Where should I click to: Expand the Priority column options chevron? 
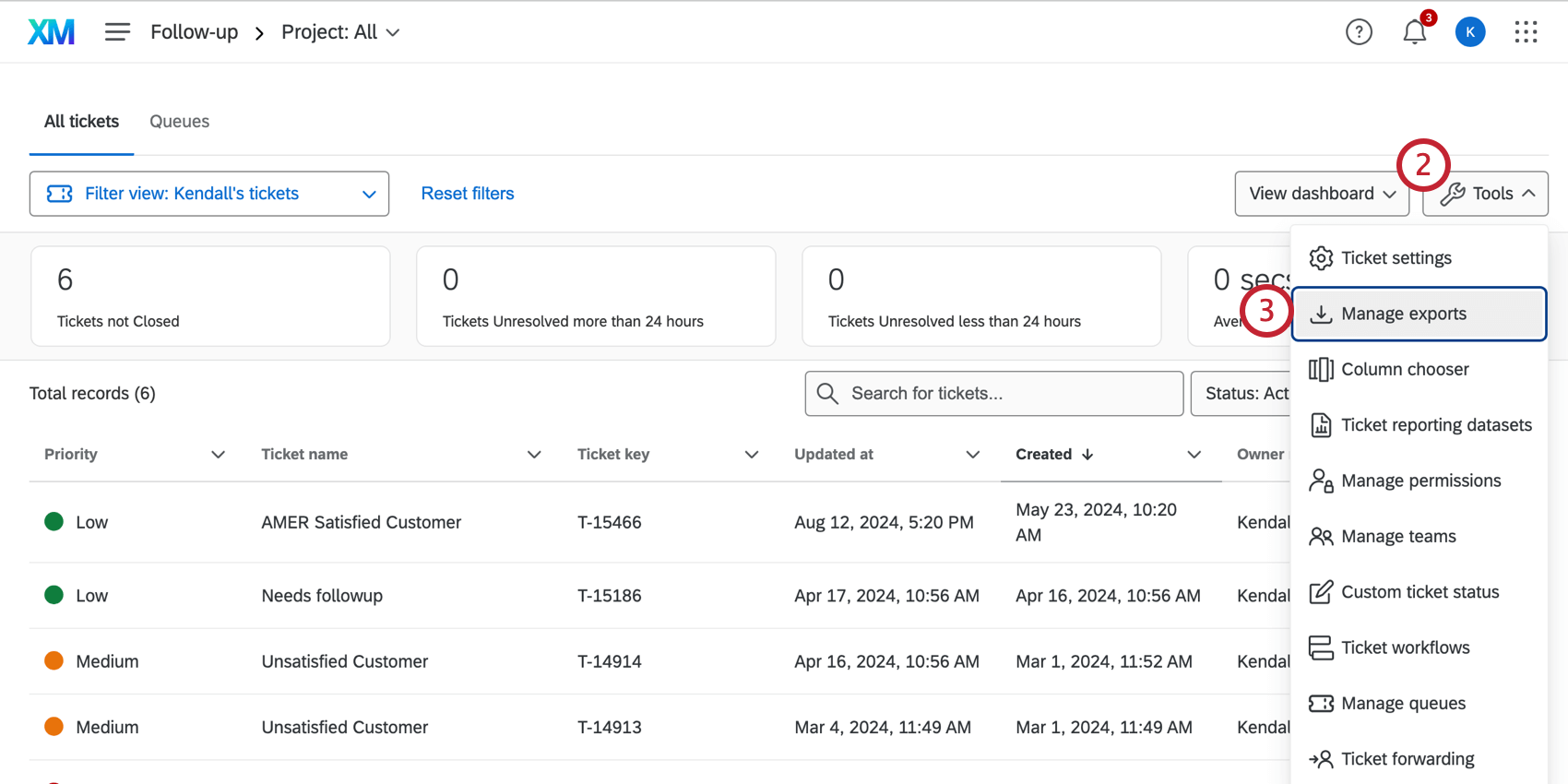tap(218, 455)
